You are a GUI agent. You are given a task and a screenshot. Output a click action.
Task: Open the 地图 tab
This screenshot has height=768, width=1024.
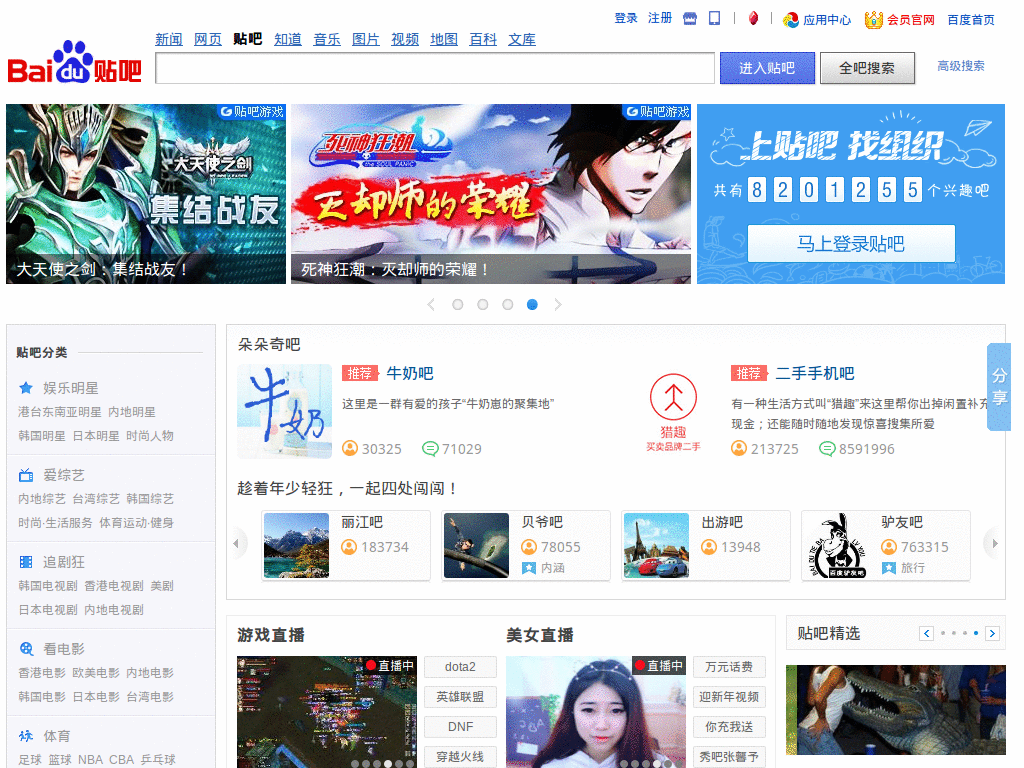444,40
